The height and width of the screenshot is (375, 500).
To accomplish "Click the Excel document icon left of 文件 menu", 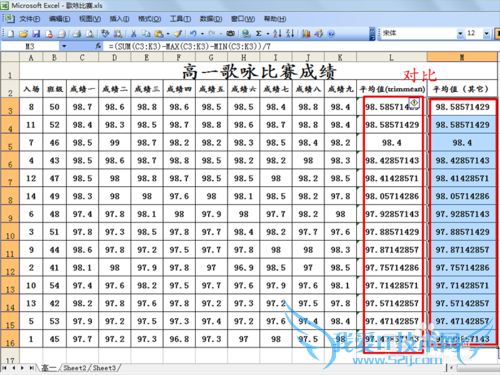I will 9,19.
